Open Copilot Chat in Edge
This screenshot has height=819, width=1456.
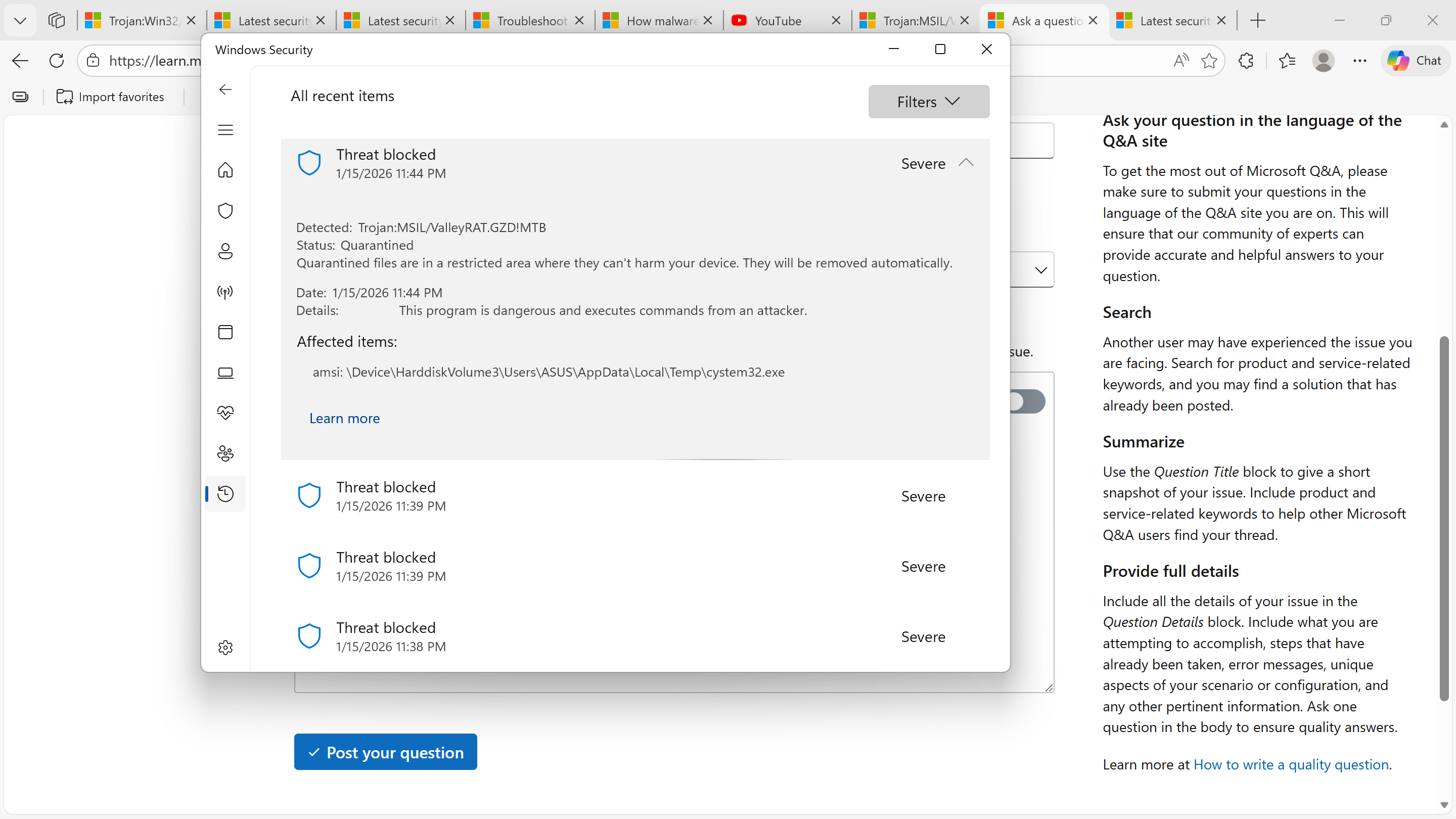point(1413,61)
